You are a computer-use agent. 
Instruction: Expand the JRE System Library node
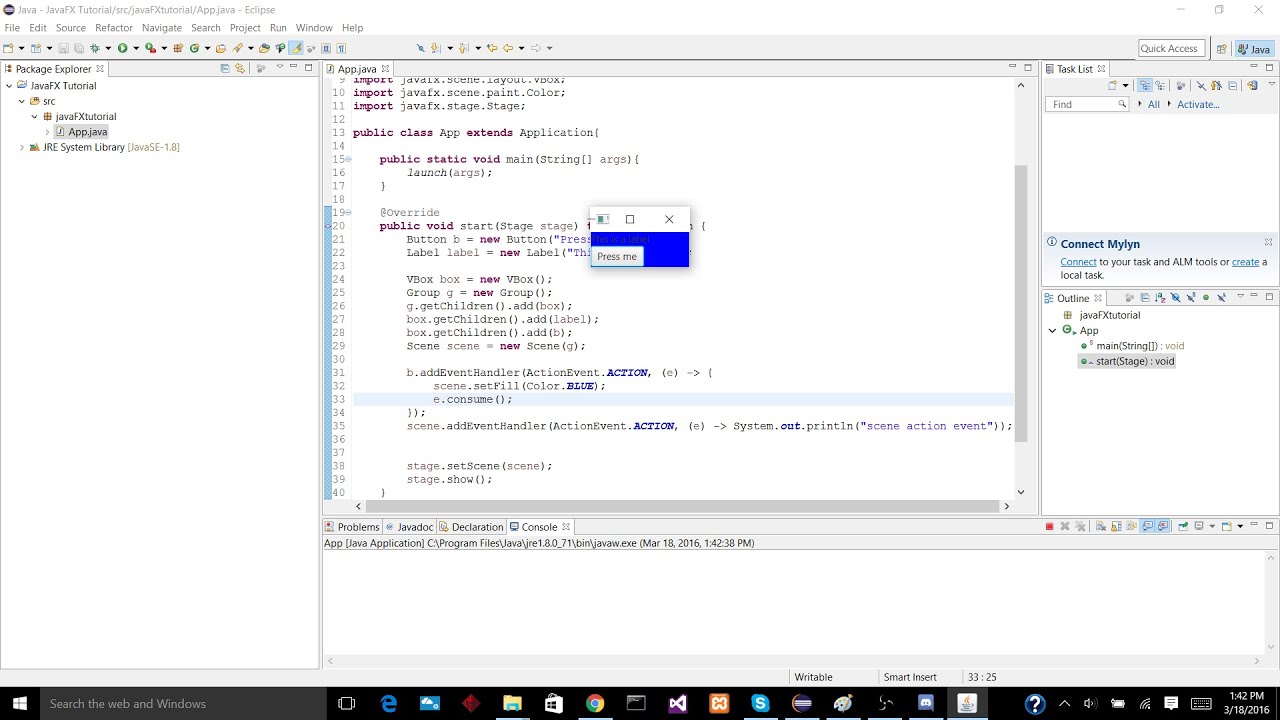click(22, 147)
